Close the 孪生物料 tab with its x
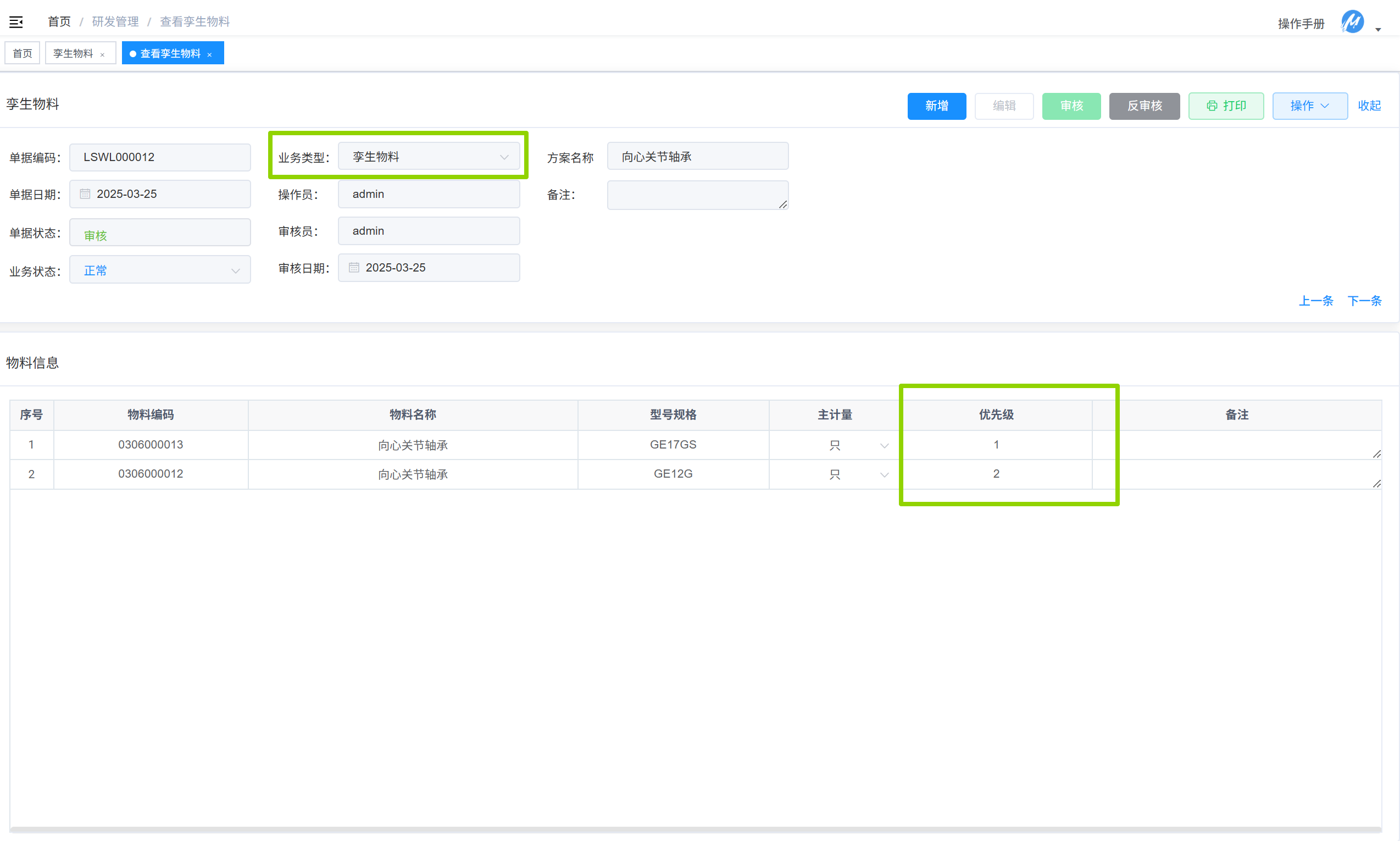The height and width of the screenshot is (841, 1400). [x=103, y=55]
